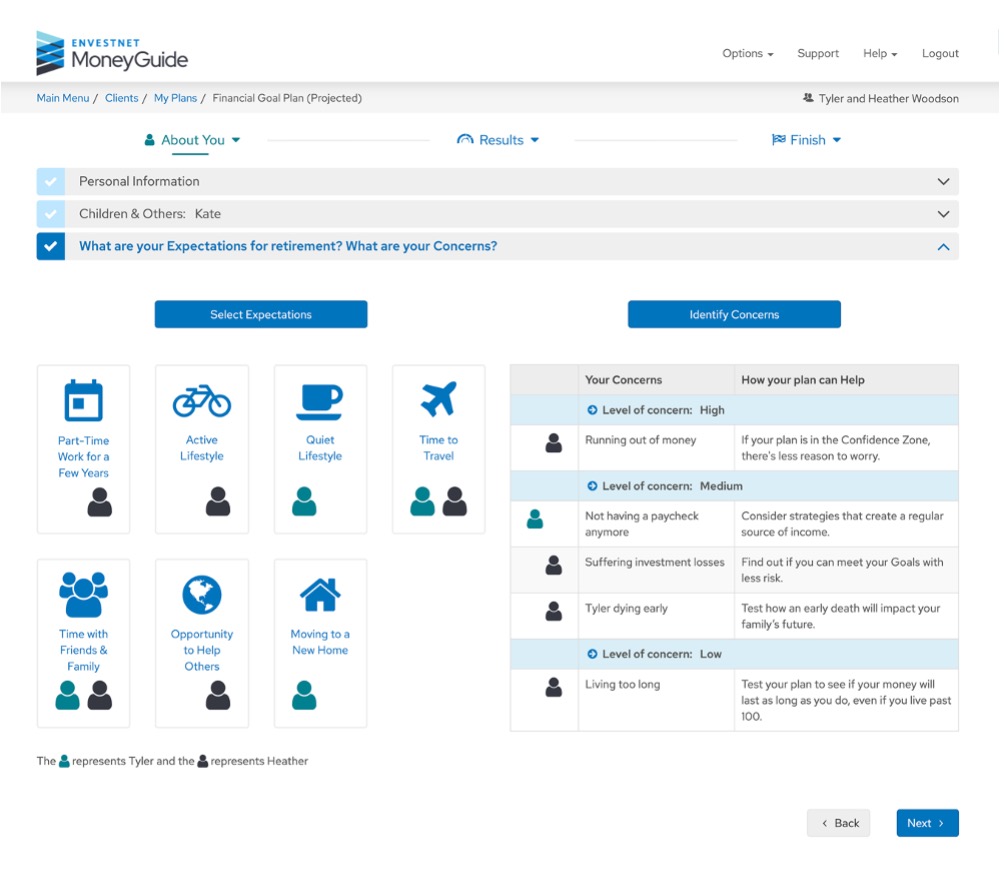Select the 'Tyler dying early' concern
This screenshot has height=874, width=1004.
coord(626,608)
